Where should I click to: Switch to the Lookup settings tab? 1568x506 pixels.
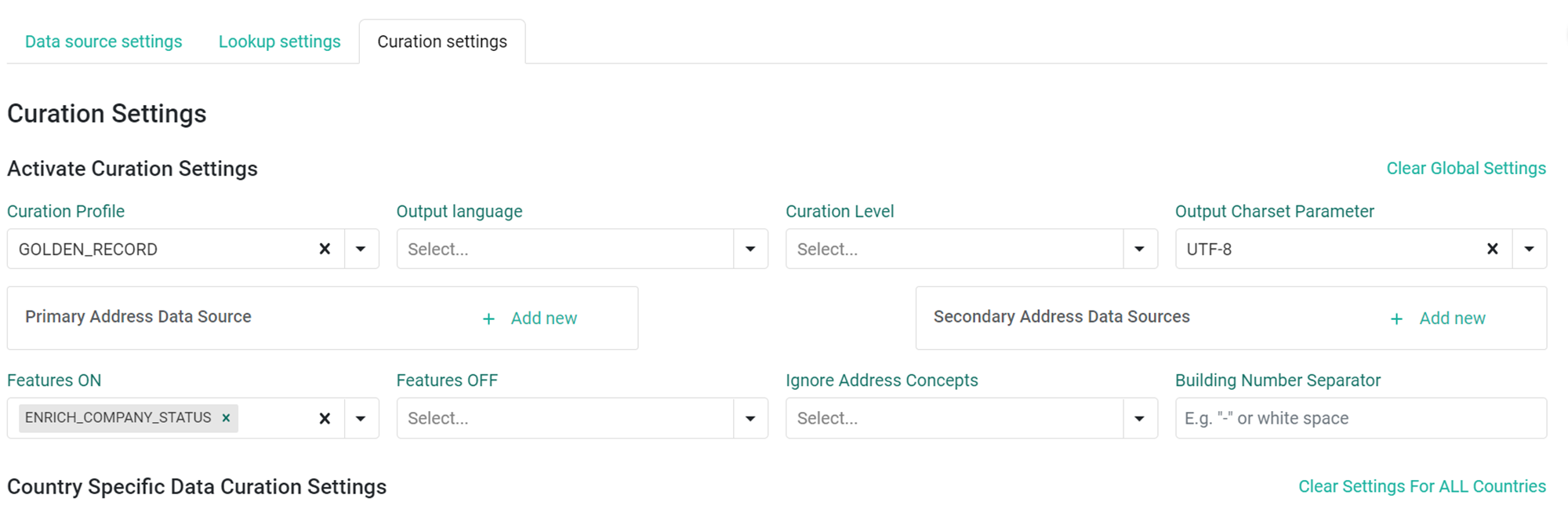tap(280, 42)
